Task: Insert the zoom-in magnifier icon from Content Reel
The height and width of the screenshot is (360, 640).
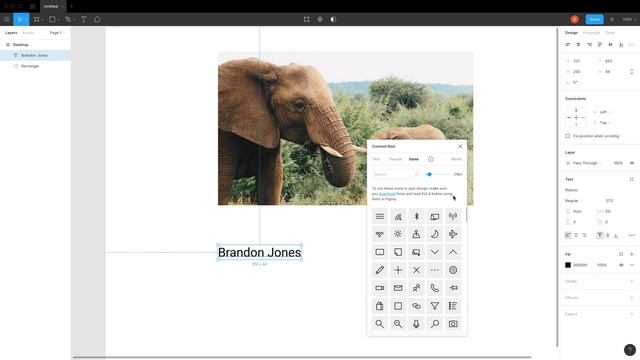Action: (398, 324)
